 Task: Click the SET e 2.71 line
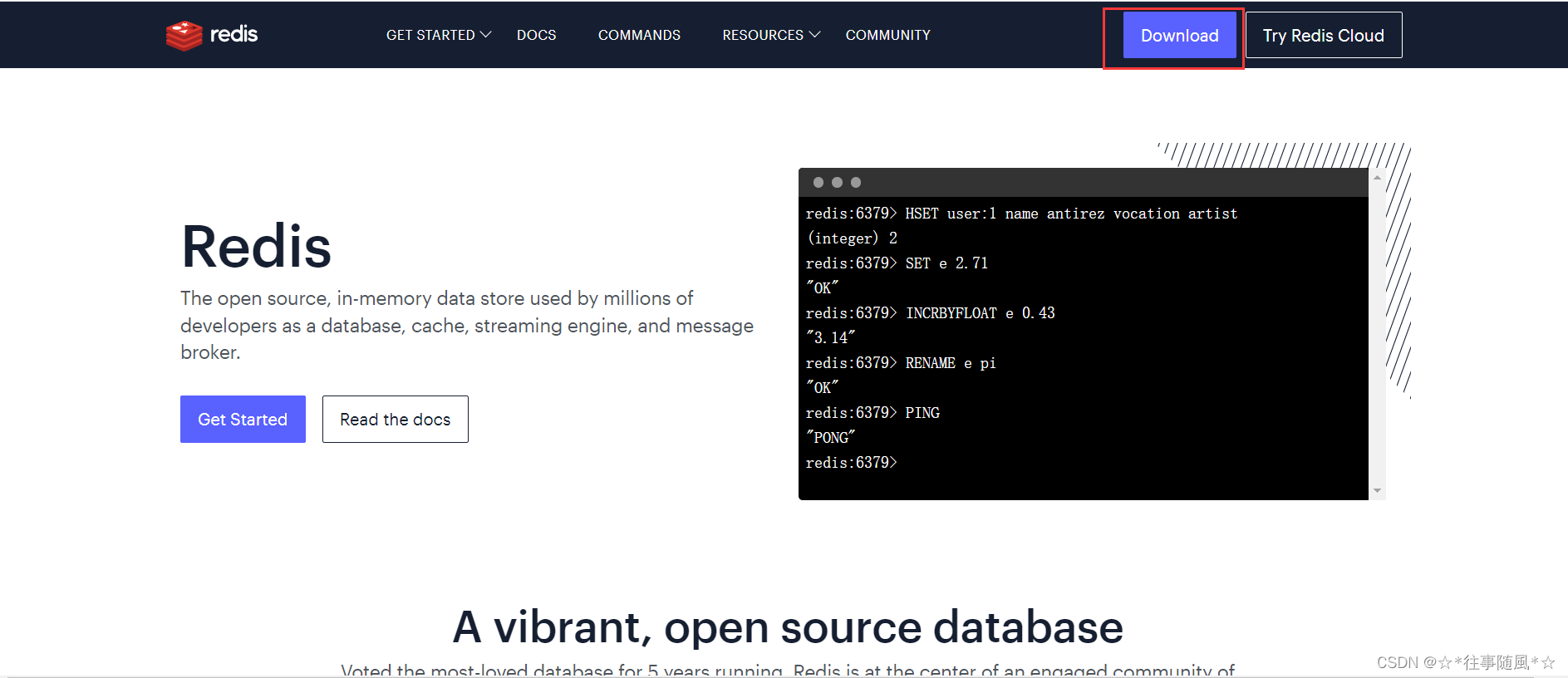coord(897,263)
